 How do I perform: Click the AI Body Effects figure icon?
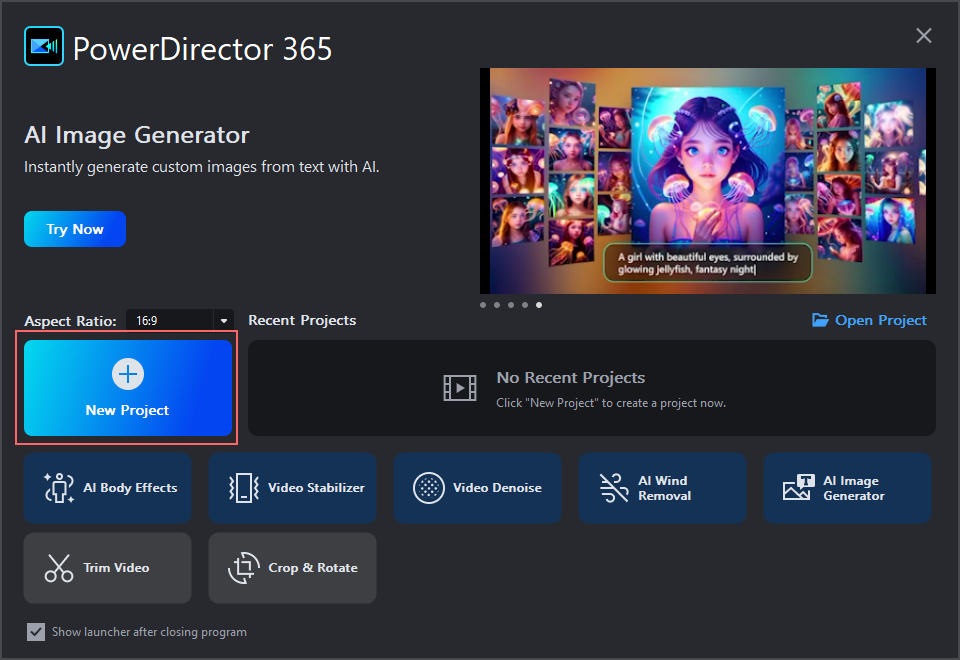[59, 488]
